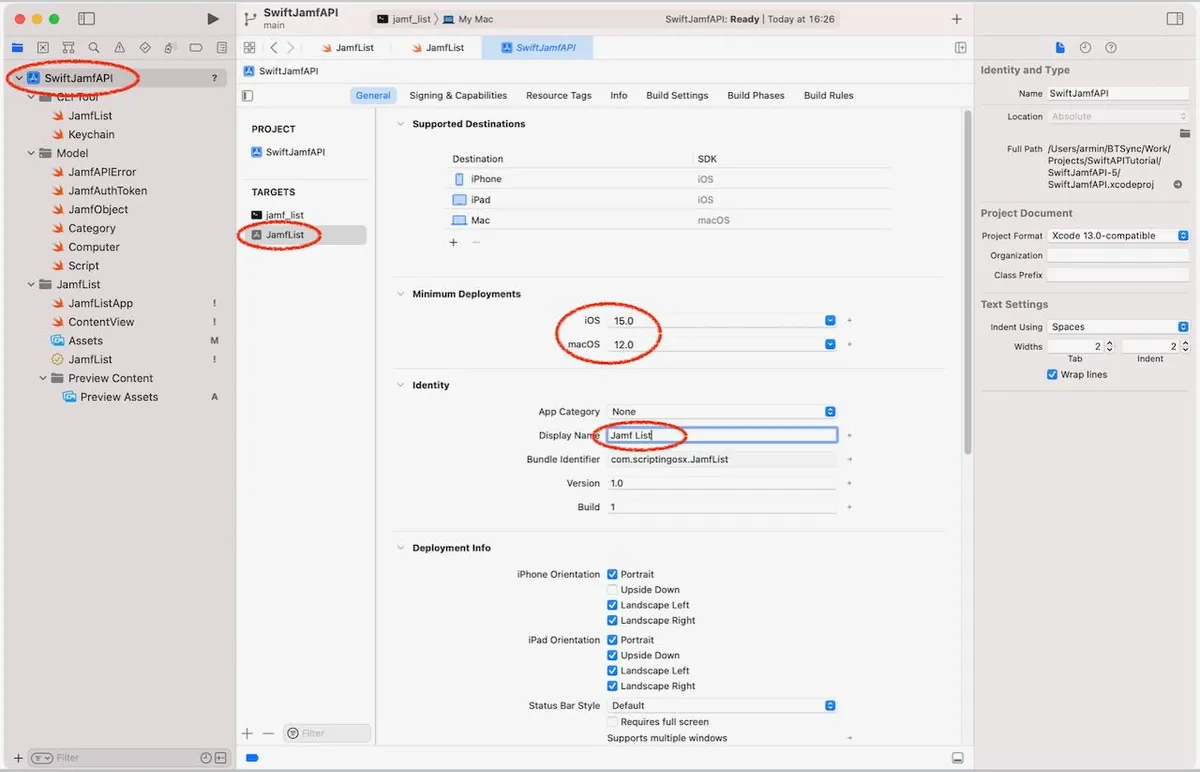Viewport: 1200px width, 772px height.
Task: Toggle the Wrap lines checkbox
Action: click(1052, 374)
